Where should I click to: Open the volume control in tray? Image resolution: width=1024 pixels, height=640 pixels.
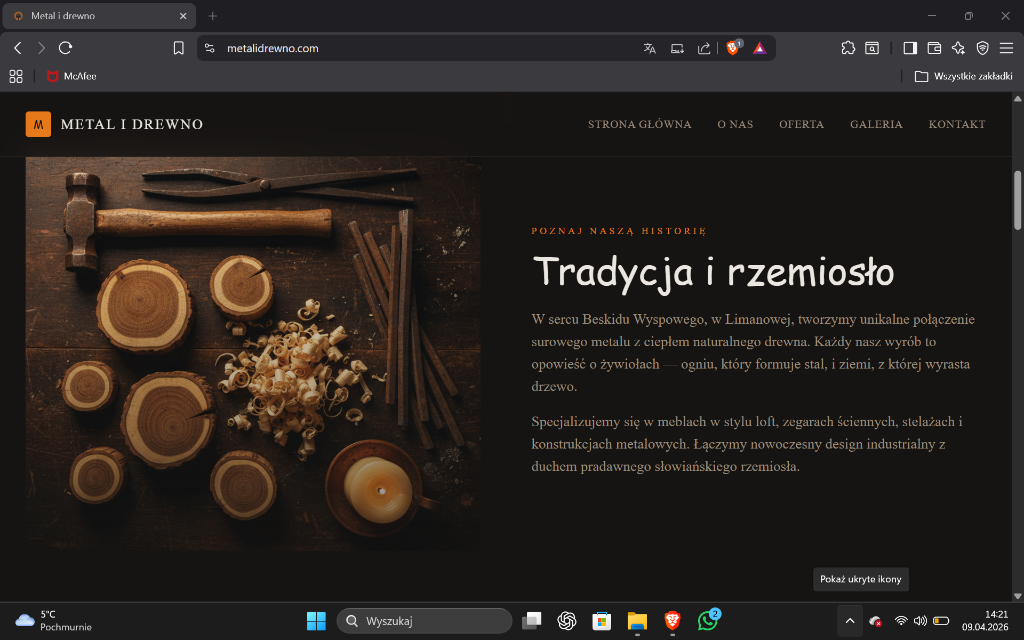tap(920, 620)
